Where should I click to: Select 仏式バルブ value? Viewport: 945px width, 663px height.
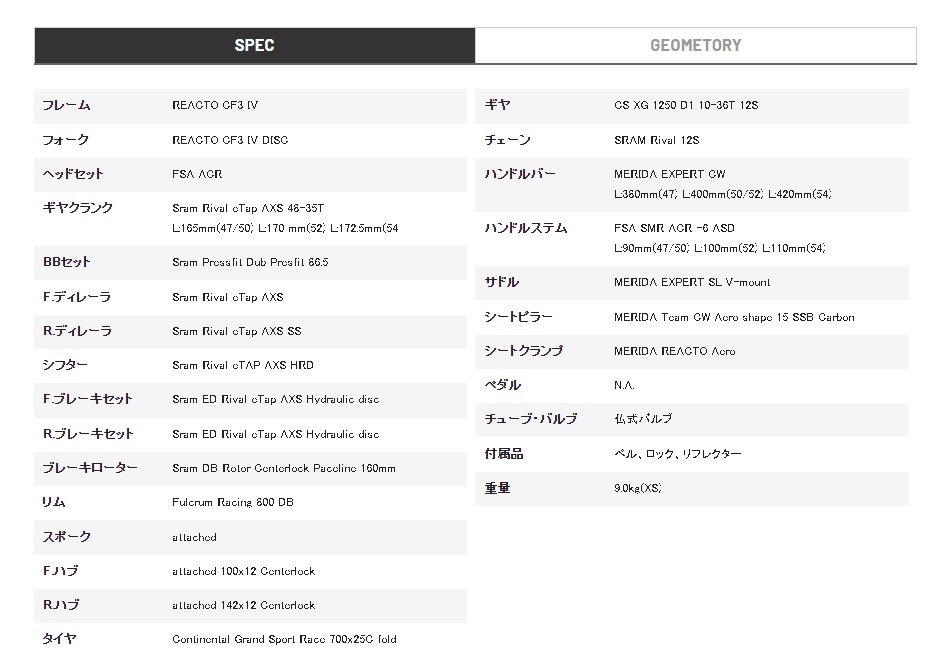(643, 419)
